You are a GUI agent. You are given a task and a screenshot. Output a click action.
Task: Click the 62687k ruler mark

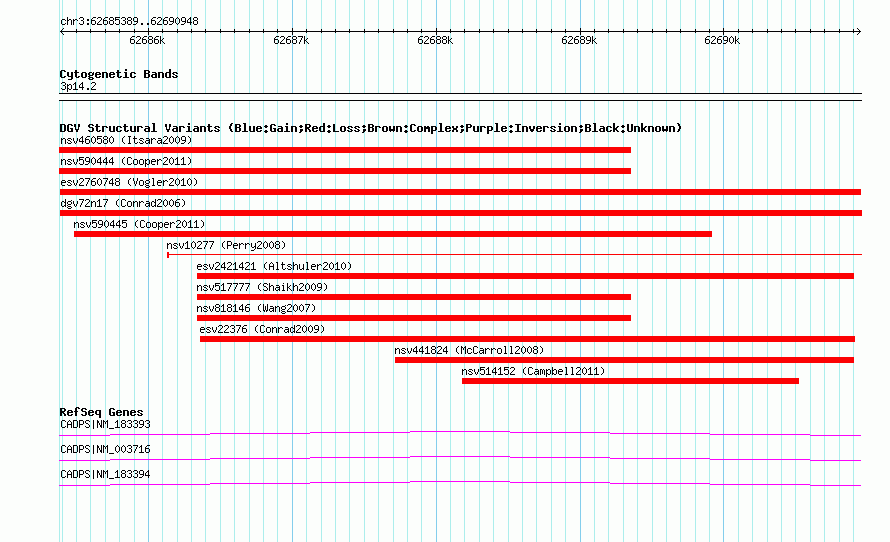click(x=291, y=41)
